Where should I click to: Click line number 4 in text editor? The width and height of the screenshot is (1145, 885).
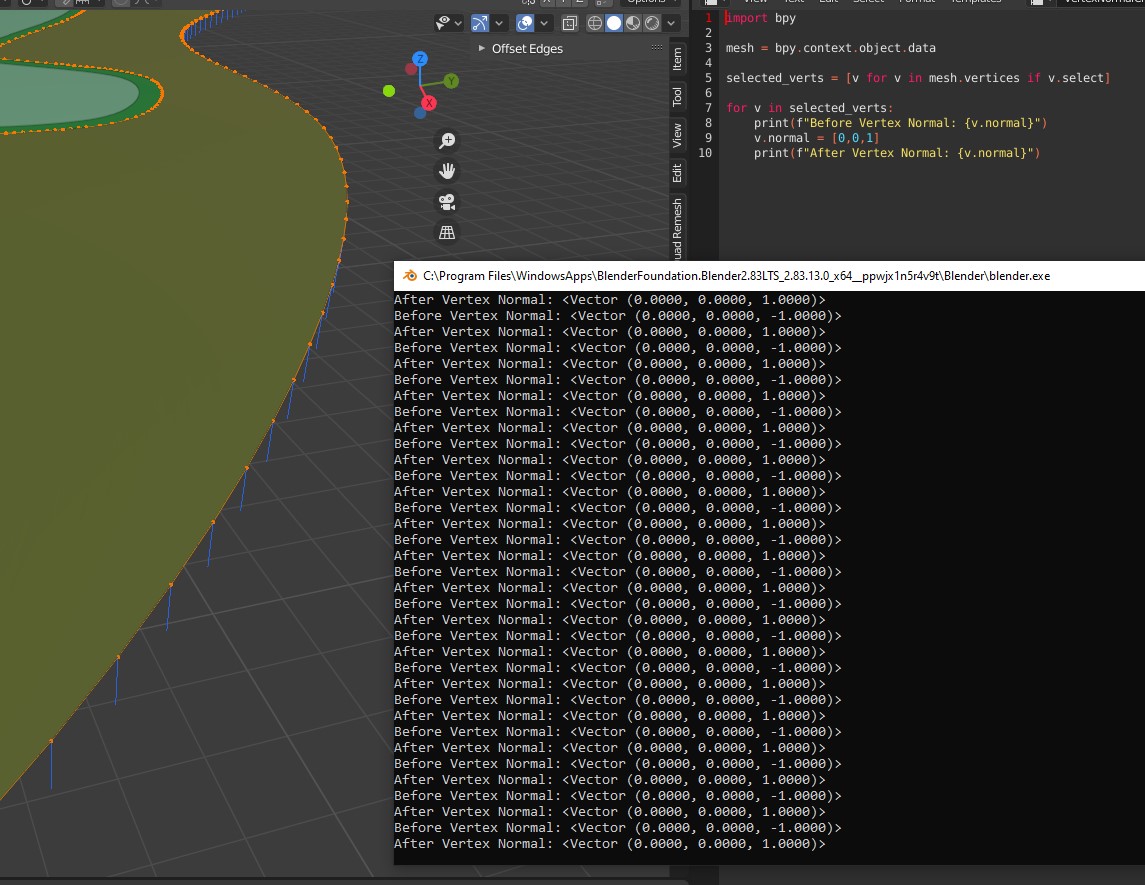tap(708, 63)
